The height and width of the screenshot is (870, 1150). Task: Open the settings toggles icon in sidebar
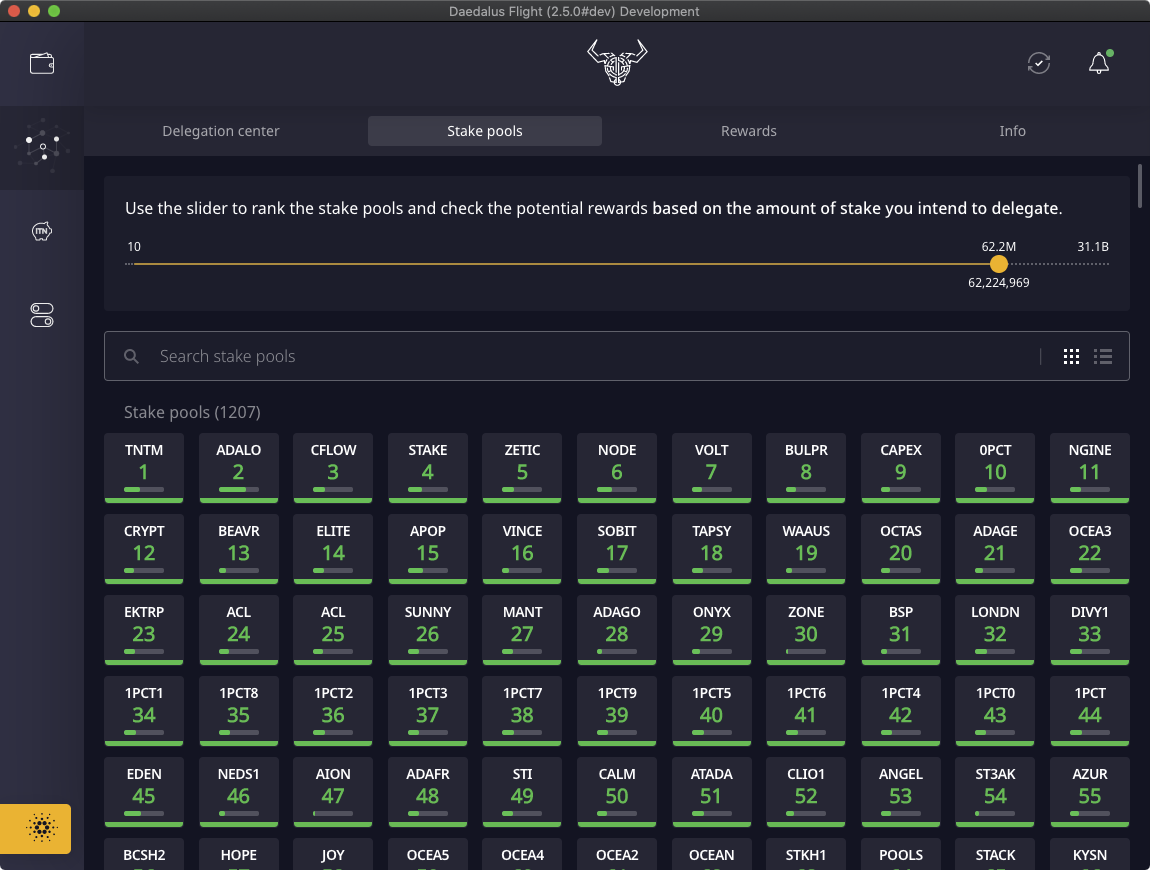[42, 316]
